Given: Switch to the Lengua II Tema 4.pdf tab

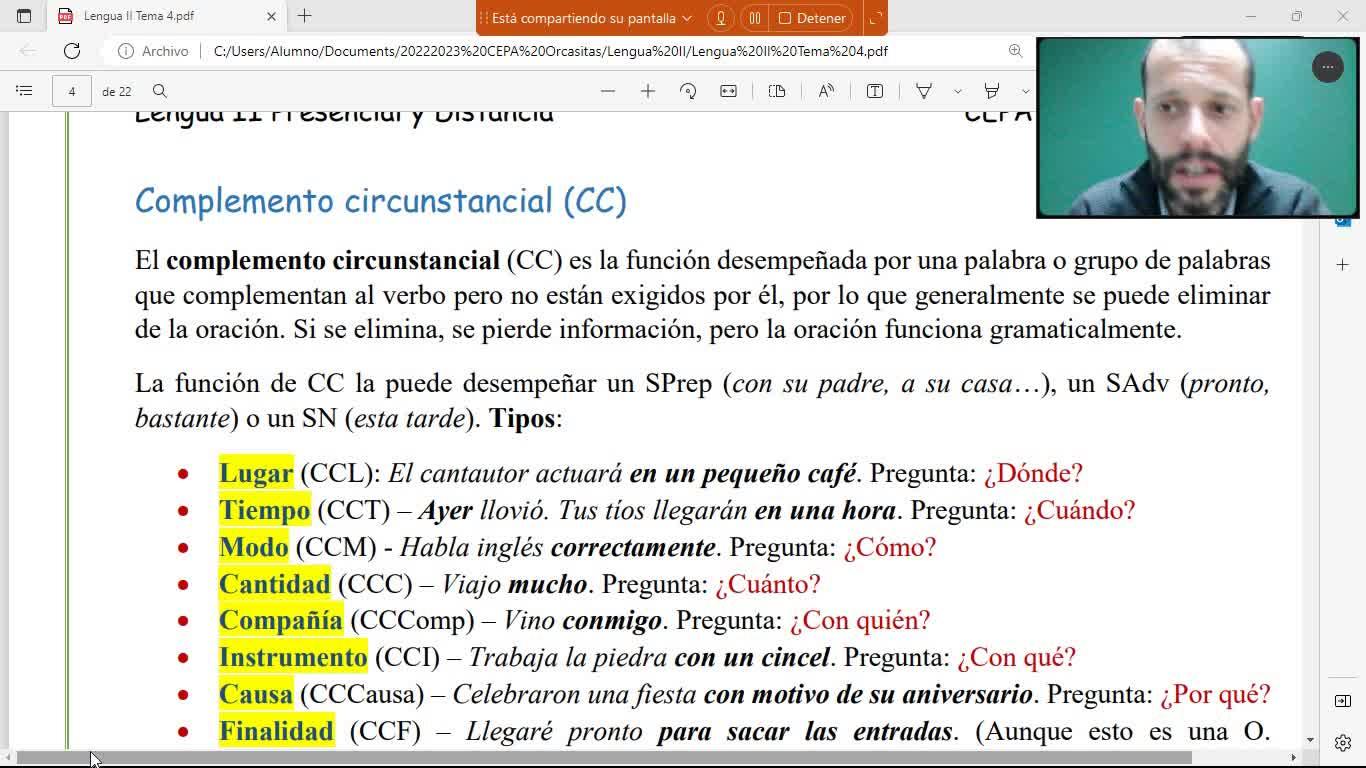Looking at the screenshot, I should pyautogui.click(x=167, y=17).
